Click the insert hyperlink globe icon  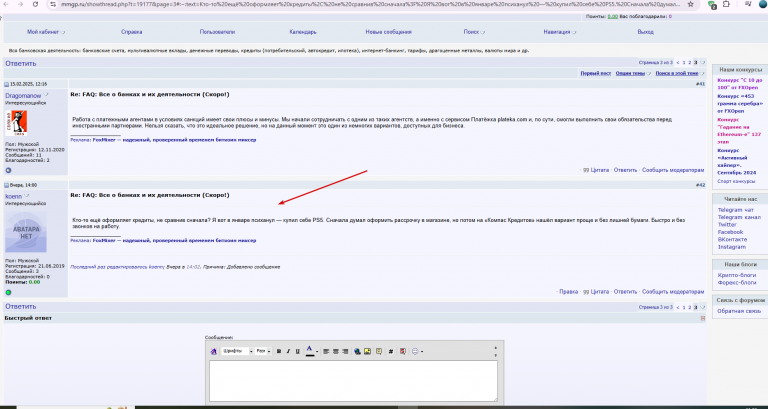pos(357,351)
